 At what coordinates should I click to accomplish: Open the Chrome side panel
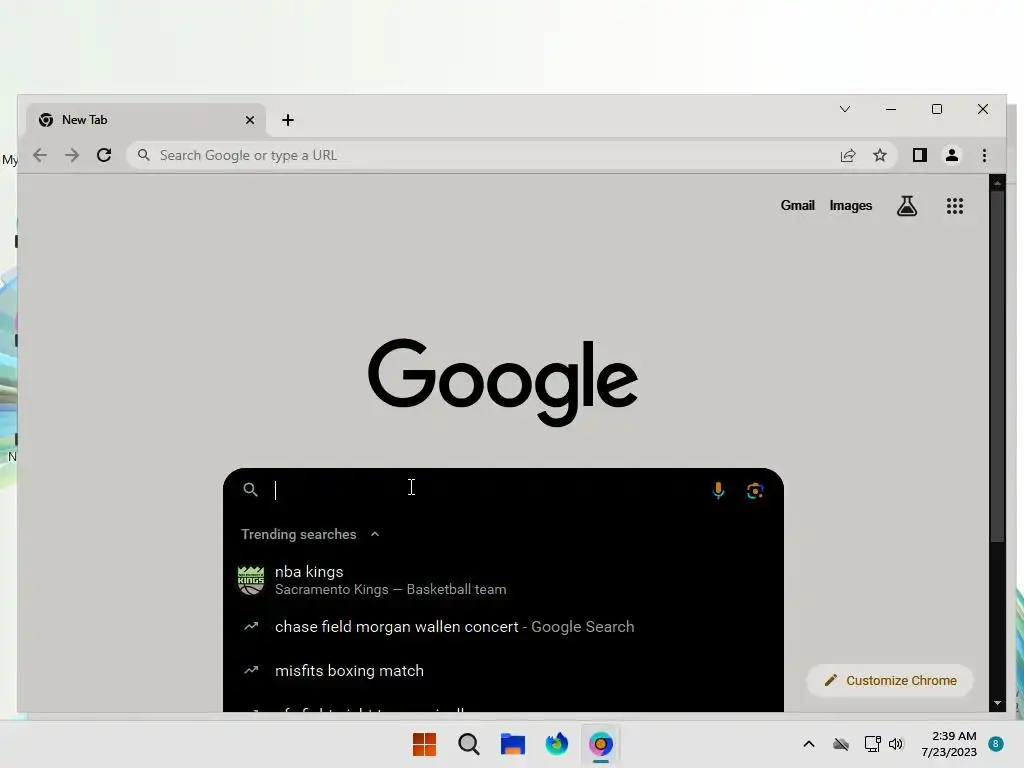pyautogui.click(x=920, y=155)
